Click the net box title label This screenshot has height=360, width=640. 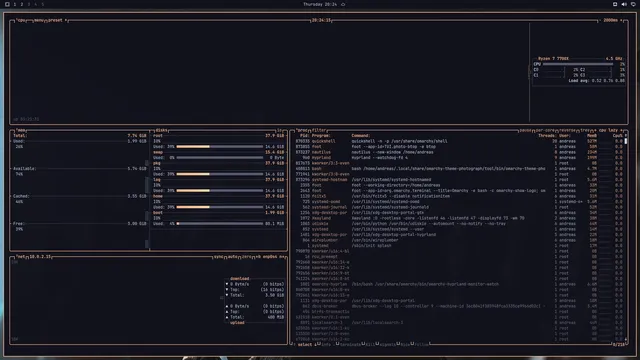[20, 257]
